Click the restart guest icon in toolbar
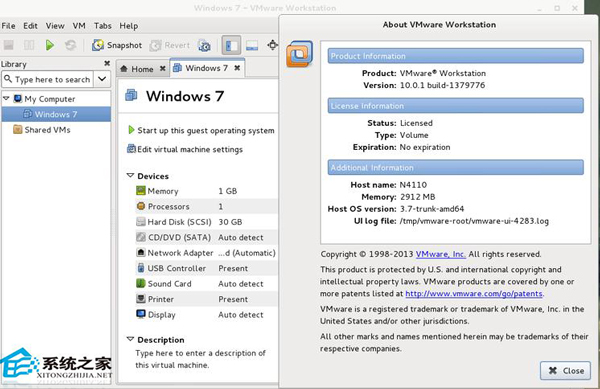The width and height of the screenshot is (600, 389). [70, 45]
